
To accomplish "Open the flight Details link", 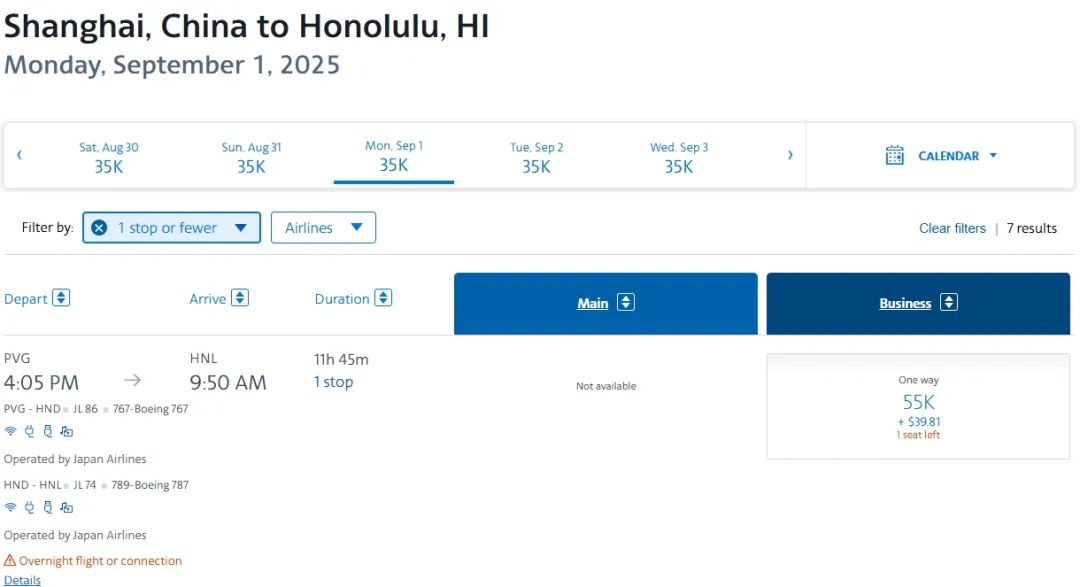I will pos(22,580).
